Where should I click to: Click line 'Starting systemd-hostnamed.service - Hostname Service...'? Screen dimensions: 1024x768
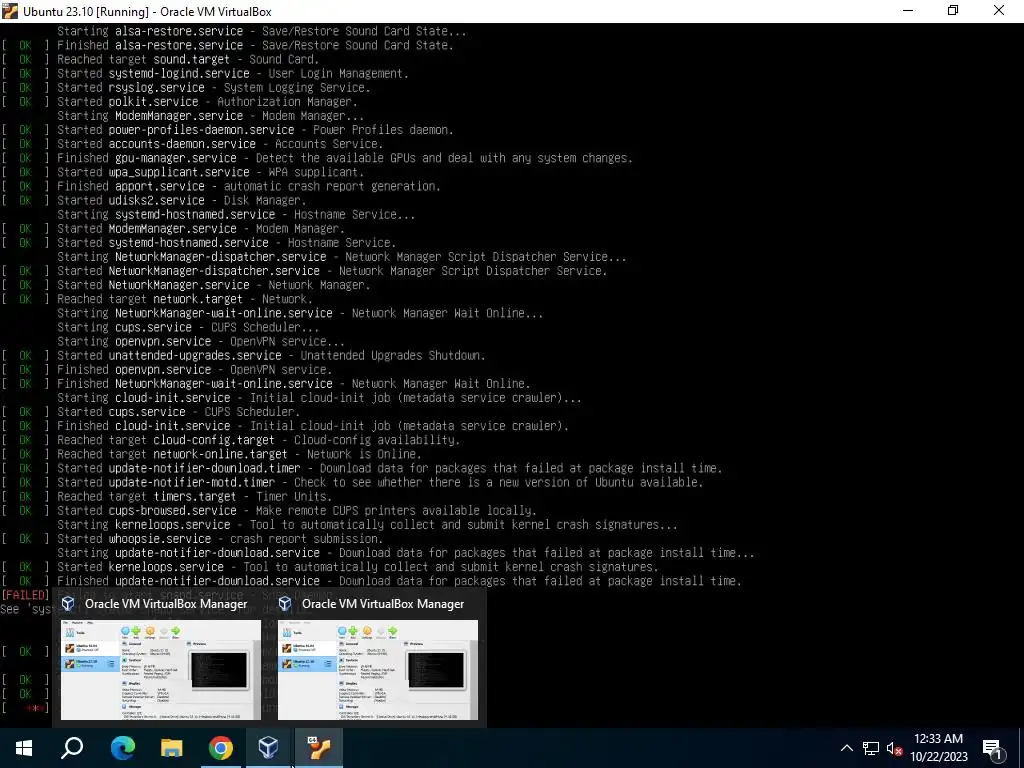236,215
